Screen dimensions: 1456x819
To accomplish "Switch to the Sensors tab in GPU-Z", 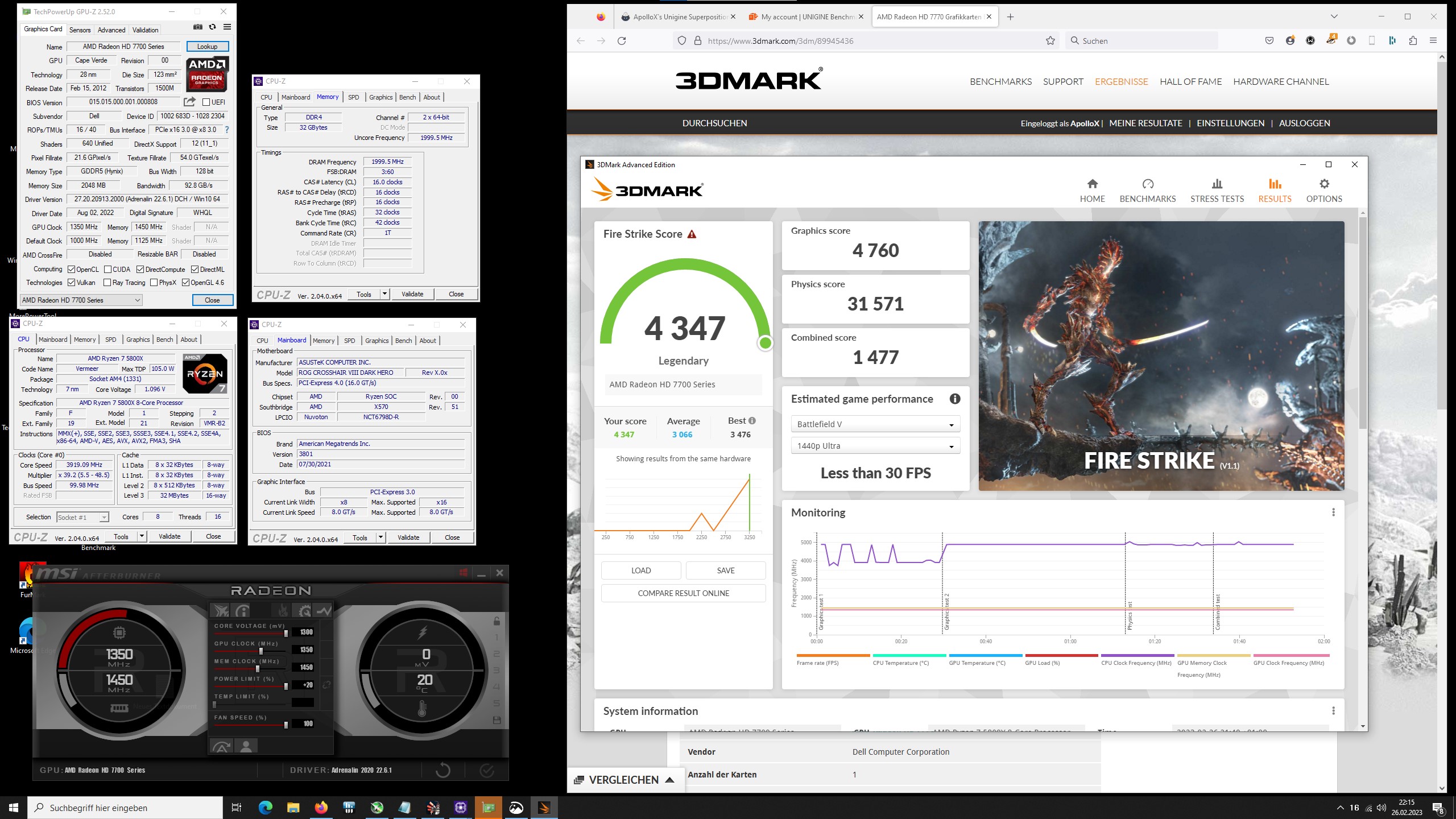I will point(80,30).
